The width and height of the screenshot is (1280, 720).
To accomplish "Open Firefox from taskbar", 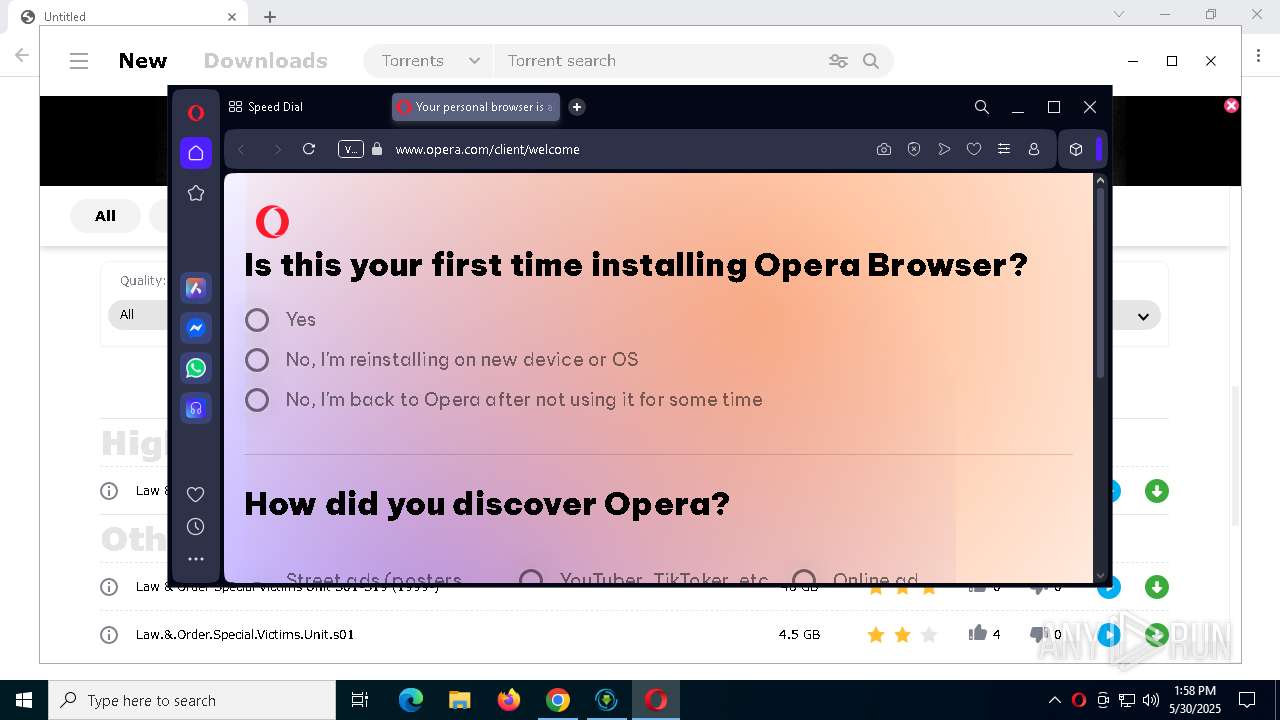I will coord(509,700).
